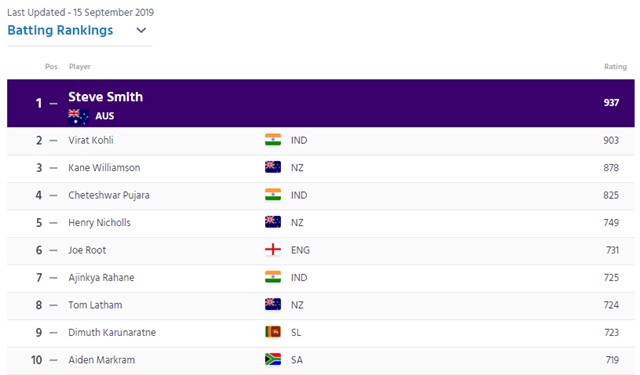Expand the Batting Rankings dropdown chevron
The image size is (640, 375).
click(141, 30)
